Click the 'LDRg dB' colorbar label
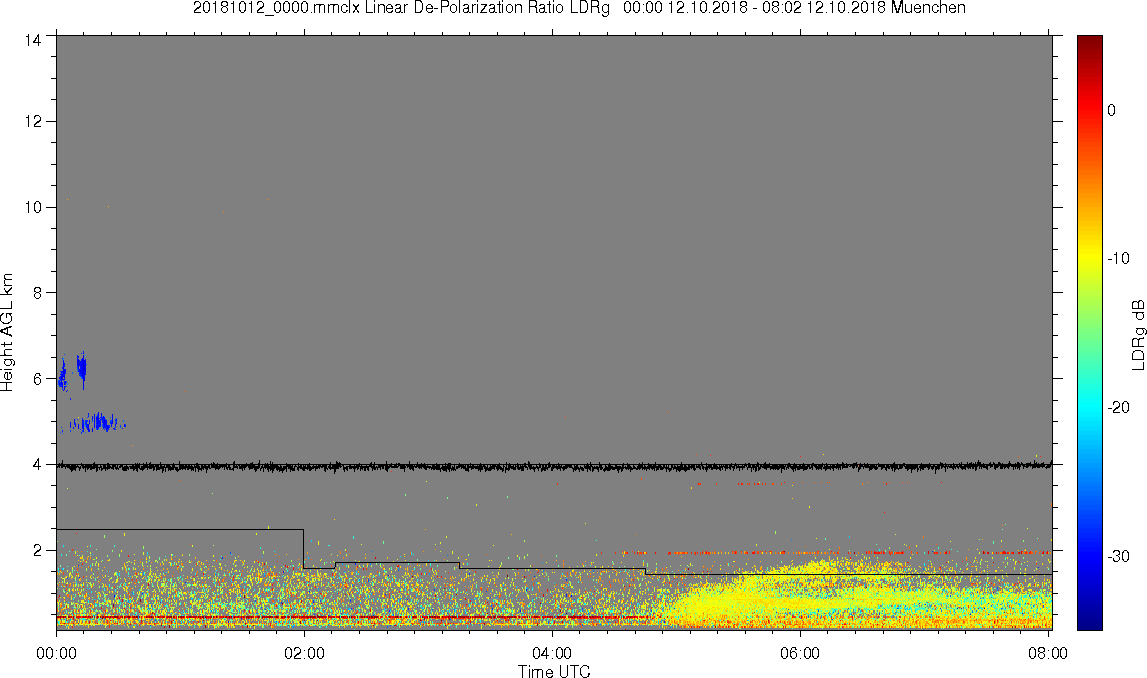 [x=1137, y=334]
